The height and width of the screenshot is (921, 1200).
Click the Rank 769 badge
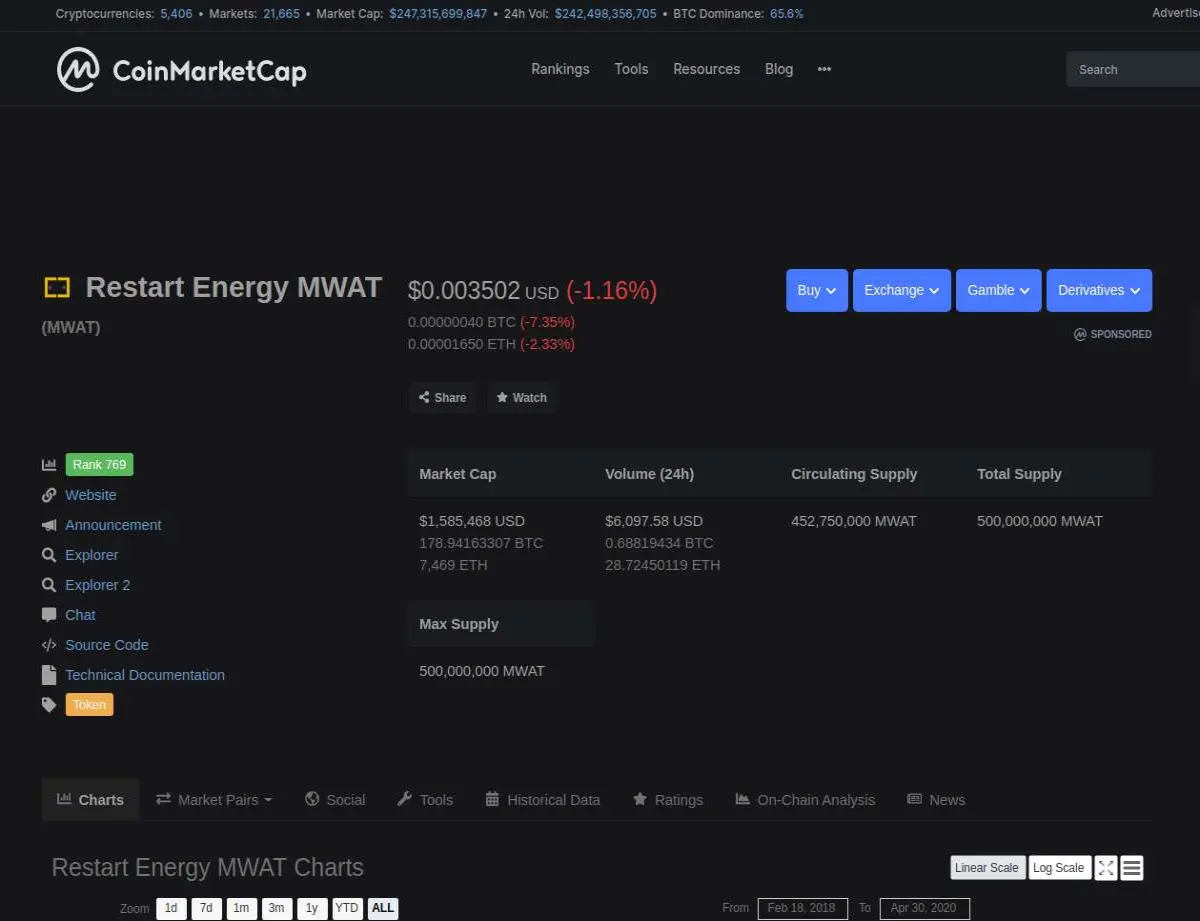pos(99,465)
